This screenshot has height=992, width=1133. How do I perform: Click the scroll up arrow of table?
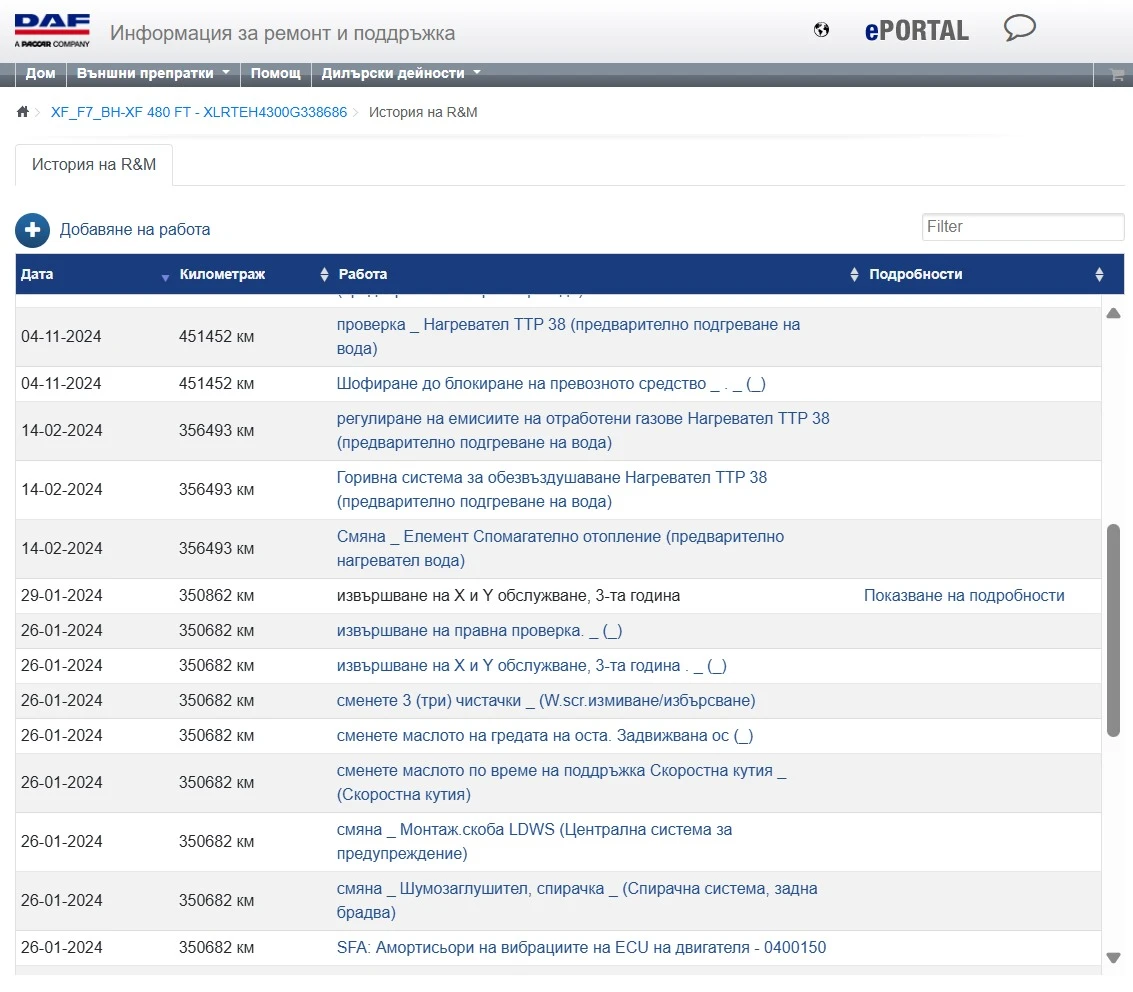[x=1113, y=313]
